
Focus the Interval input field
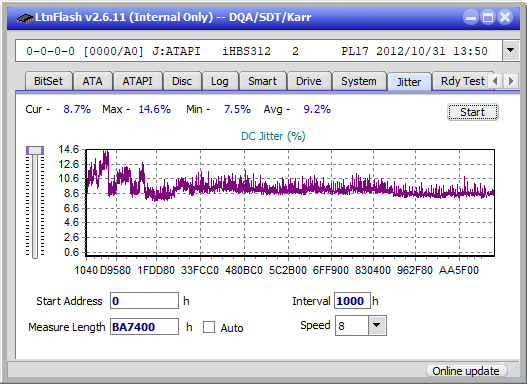click(352, 301)
